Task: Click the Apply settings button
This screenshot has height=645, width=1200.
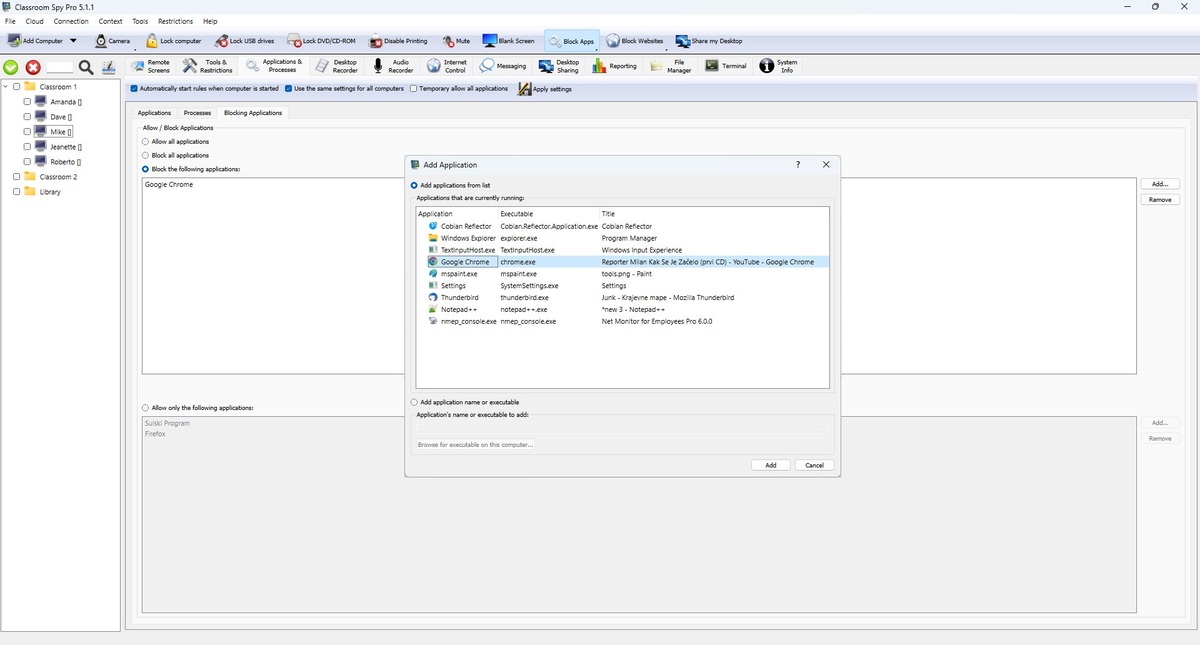Action: click(x=544, y=89)
